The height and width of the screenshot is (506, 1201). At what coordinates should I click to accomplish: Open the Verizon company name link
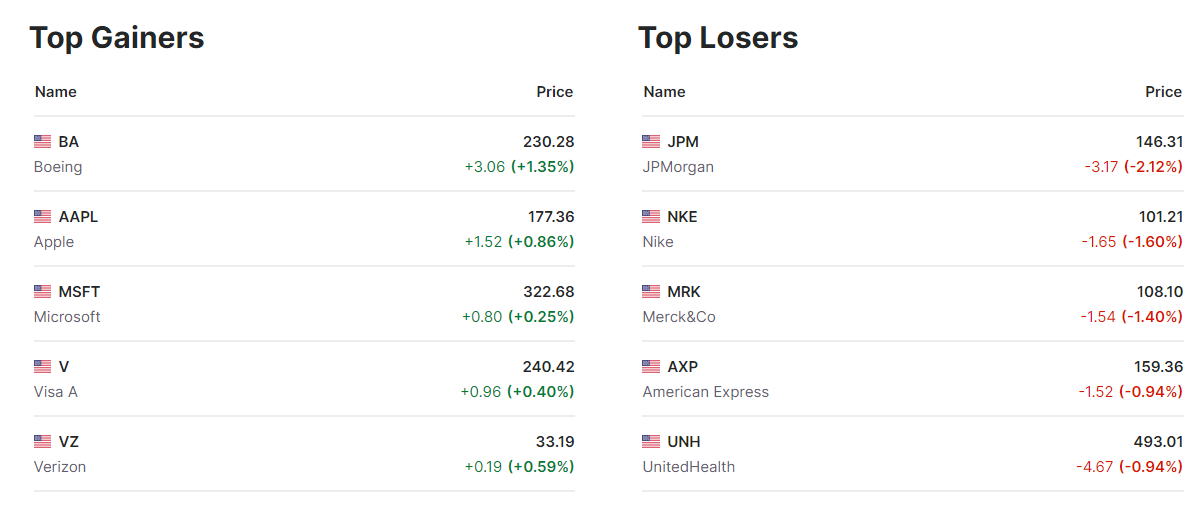click(x=60, y=467)
